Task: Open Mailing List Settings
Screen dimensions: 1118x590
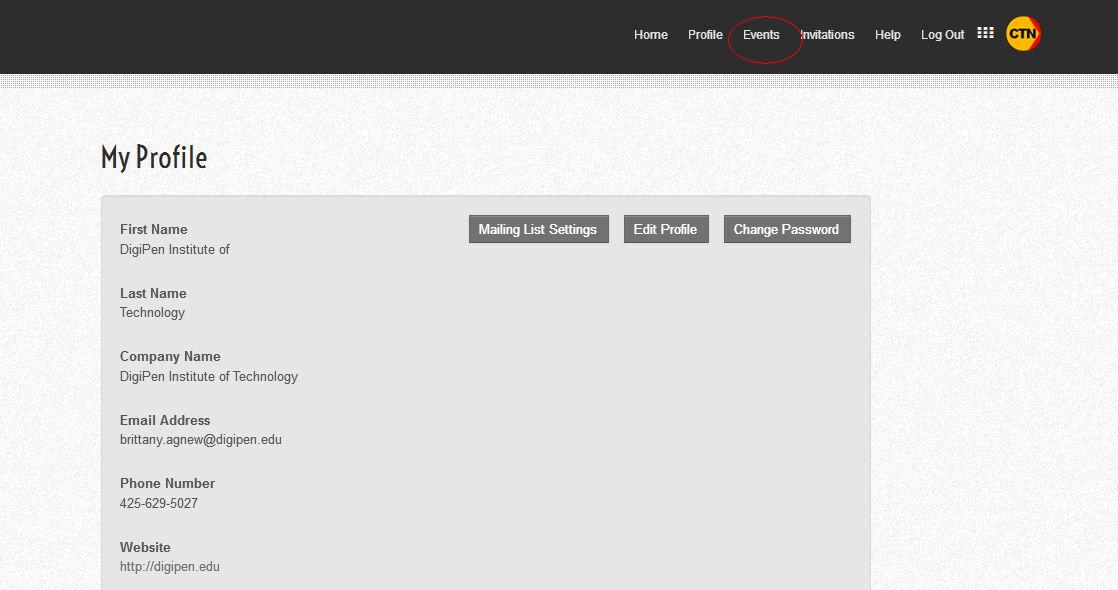Action: (538, 229)
